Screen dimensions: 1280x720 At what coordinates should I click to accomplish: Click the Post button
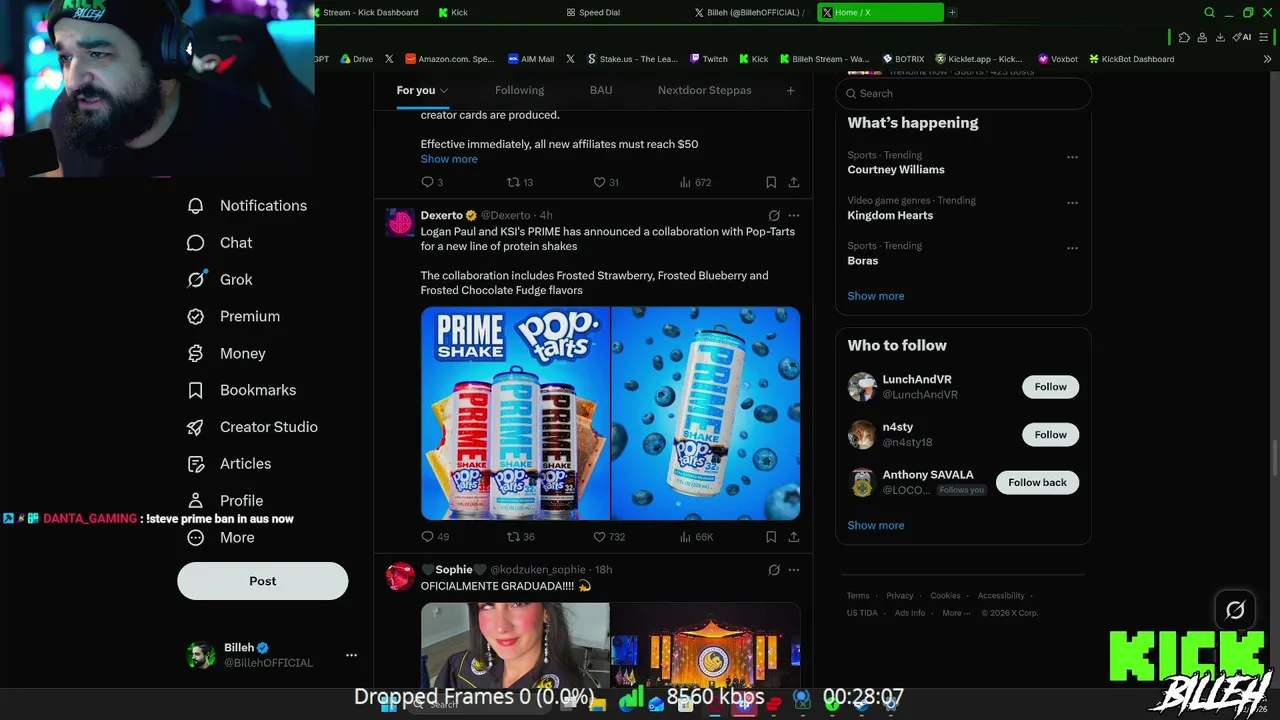[263, 581]
